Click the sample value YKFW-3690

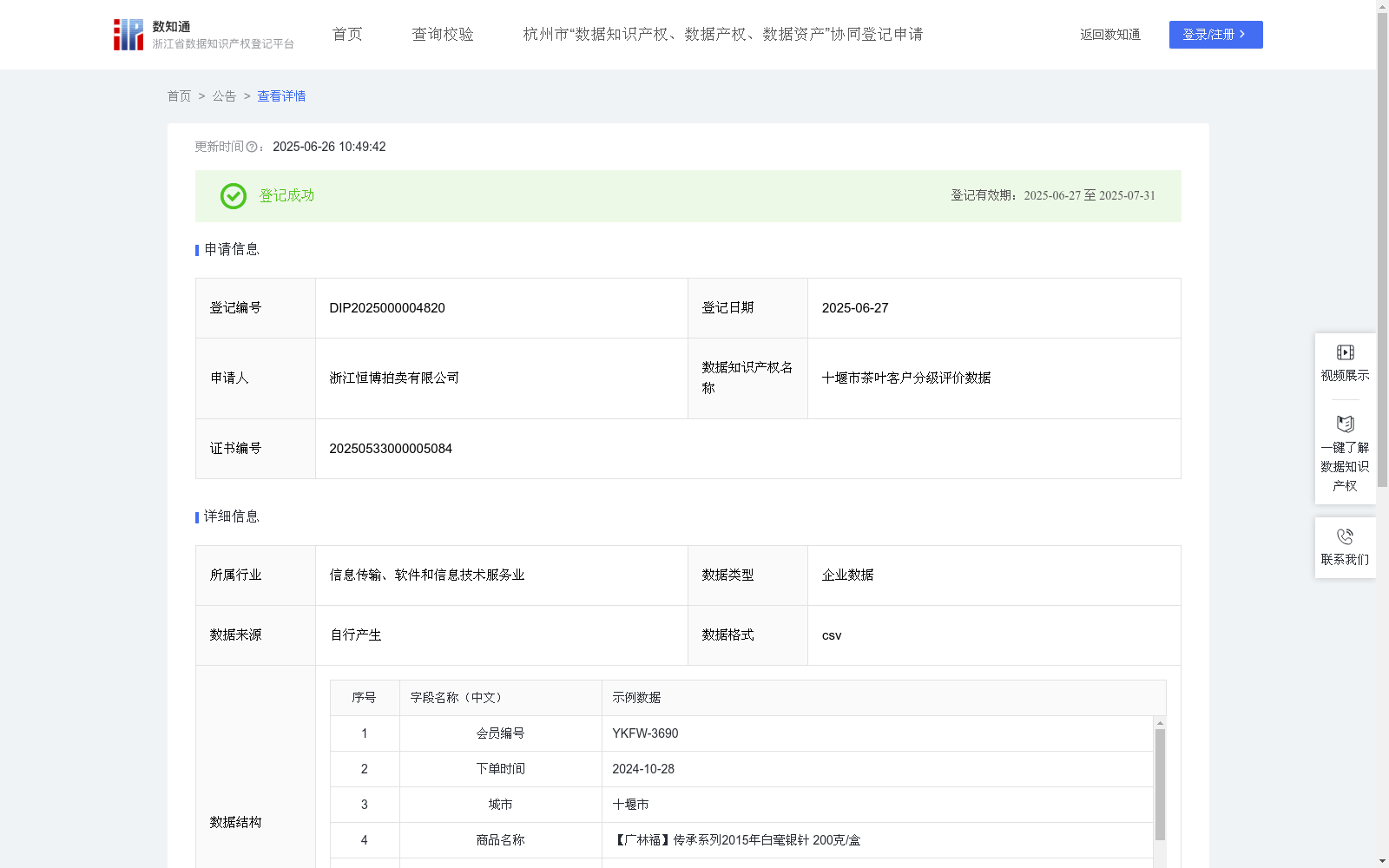click(645, 733)
